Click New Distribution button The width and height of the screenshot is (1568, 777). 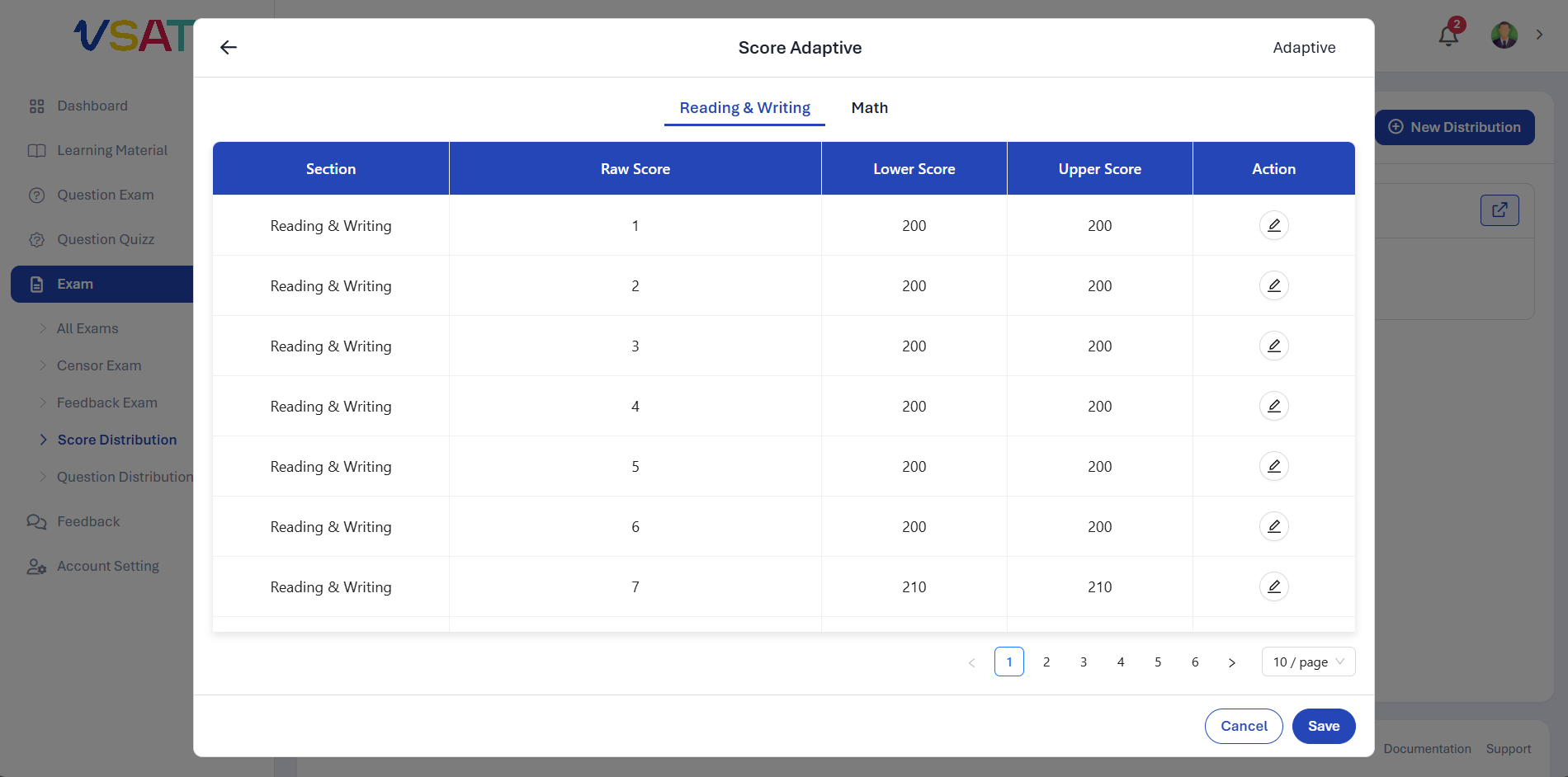click(x=1455, y=127)
